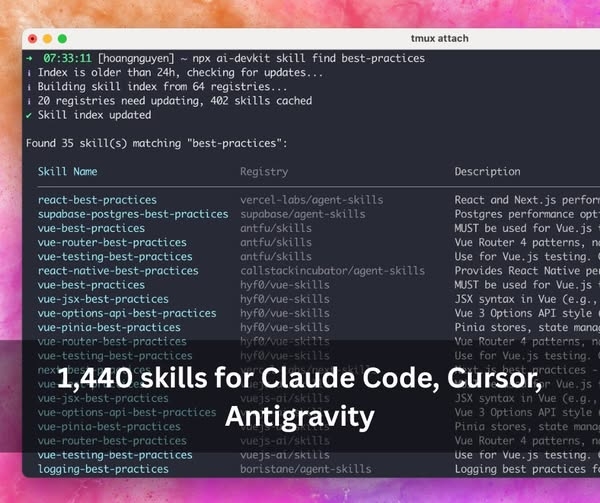Click the description 'Logging best practices'
The image size is (600, 503).
point(527,469)
